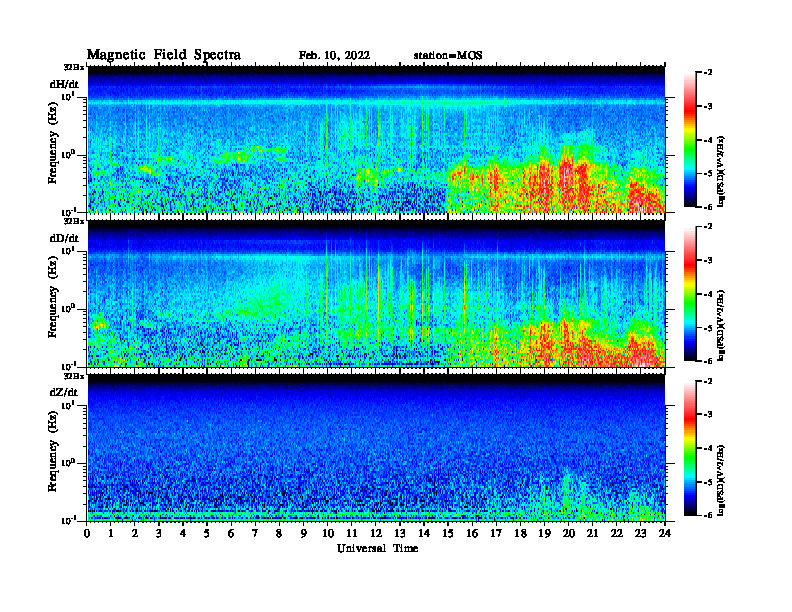792x612 pixels.
Task: Click hour 22 on the Universal Time axis
Action: (x=617, y=533)
